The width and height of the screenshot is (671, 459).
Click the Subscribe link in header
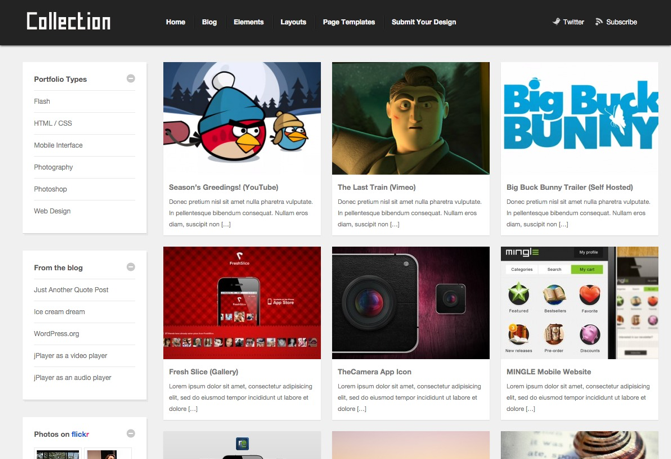[x=621, y=22]
